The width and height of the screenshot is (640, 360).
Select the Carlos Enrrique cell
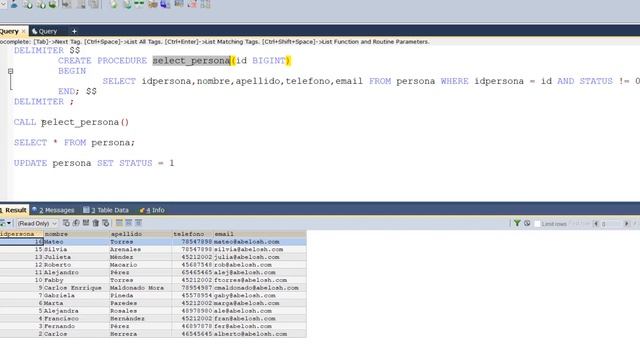(76, 288)
